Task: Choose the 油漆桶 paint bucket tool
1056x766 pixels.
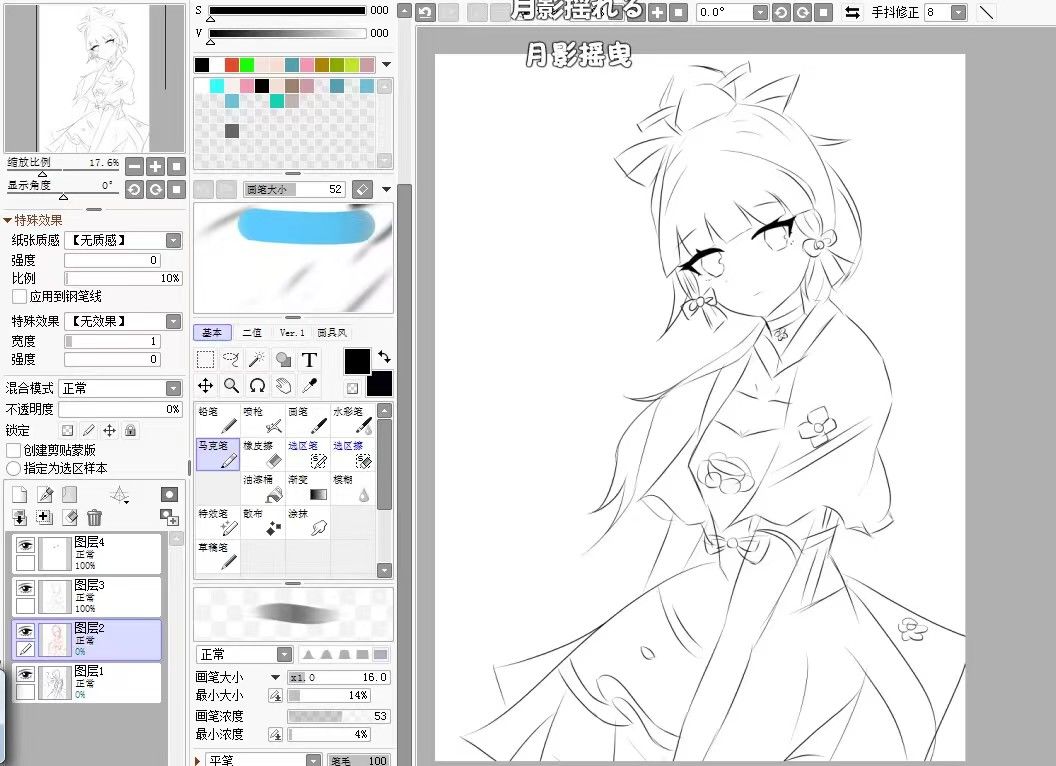Action: coord(263,488)
